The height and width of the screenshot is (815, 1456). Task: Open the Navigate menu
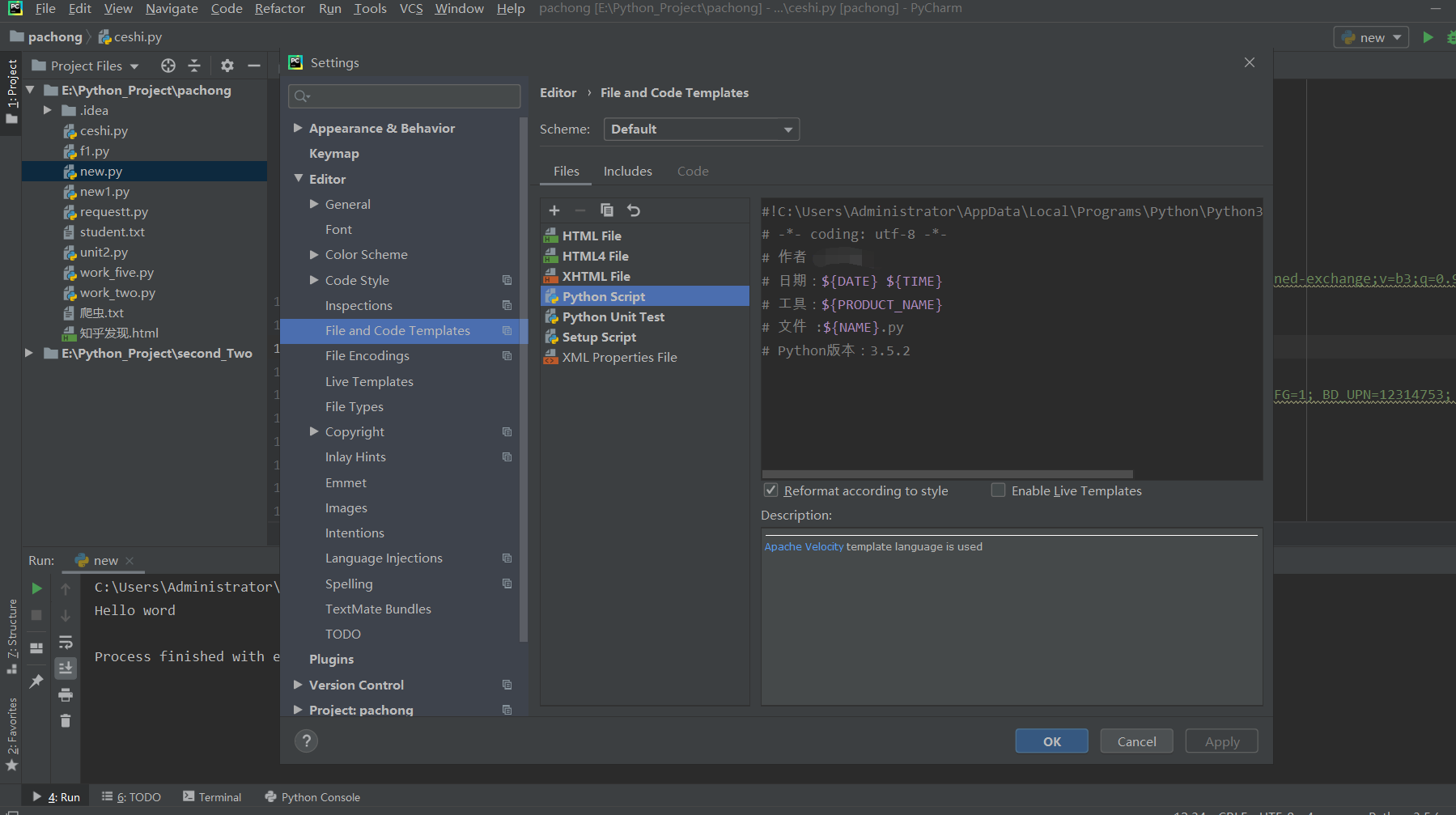click(172, 8)
